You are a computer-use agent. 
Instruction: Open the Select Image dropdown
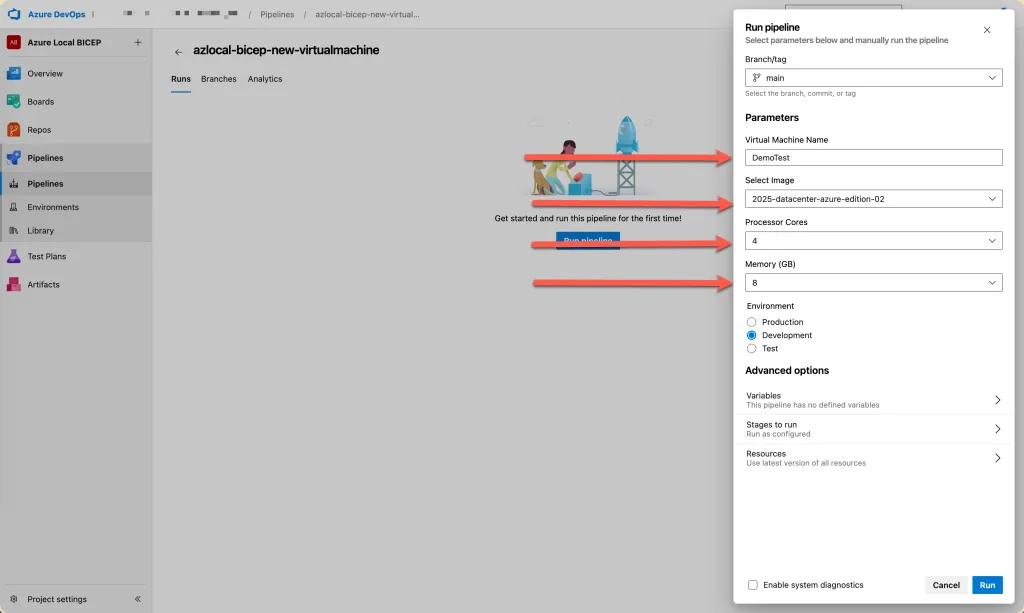pyautogui.click(x=873, y=199)
